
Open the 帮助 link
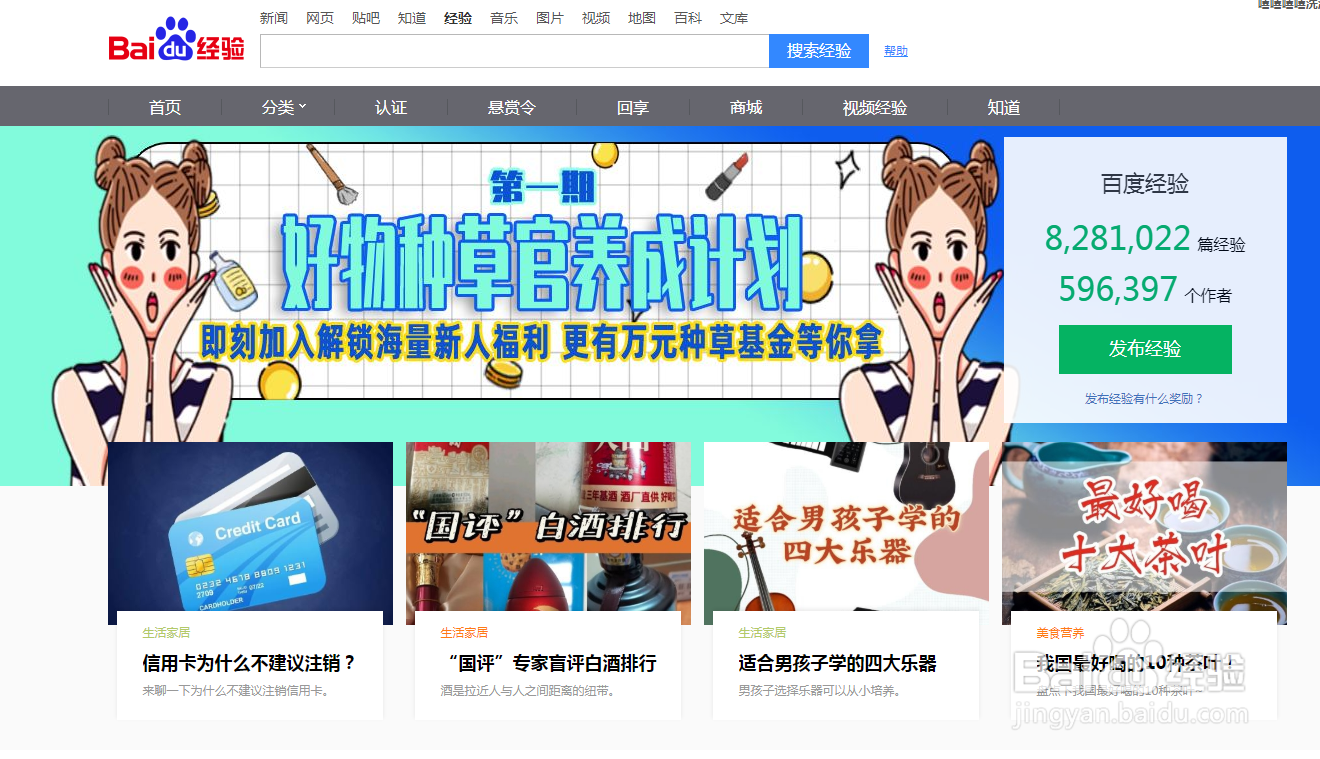pos(896,51)
